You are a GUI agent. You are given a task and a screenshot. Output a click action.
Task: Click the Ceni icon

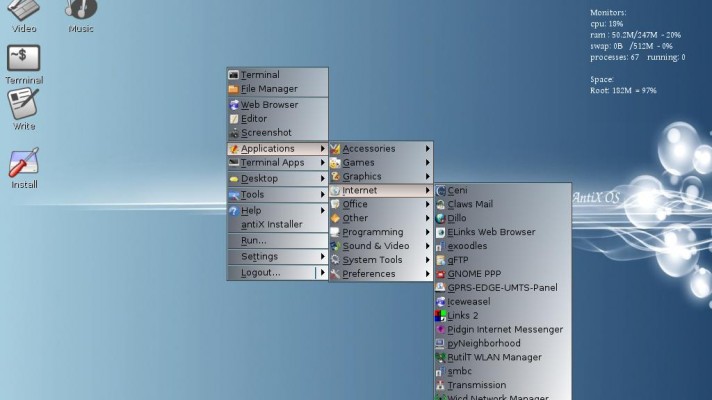point(440,191)
